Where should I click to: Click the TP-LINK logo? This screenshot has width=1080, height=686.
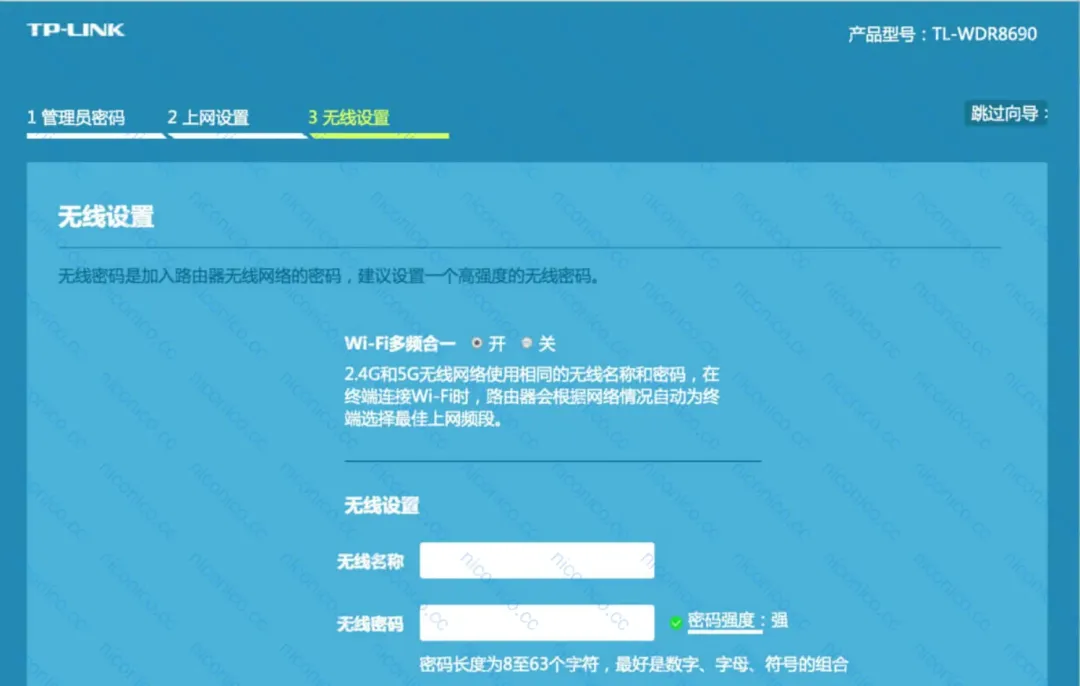coord(76,30)
